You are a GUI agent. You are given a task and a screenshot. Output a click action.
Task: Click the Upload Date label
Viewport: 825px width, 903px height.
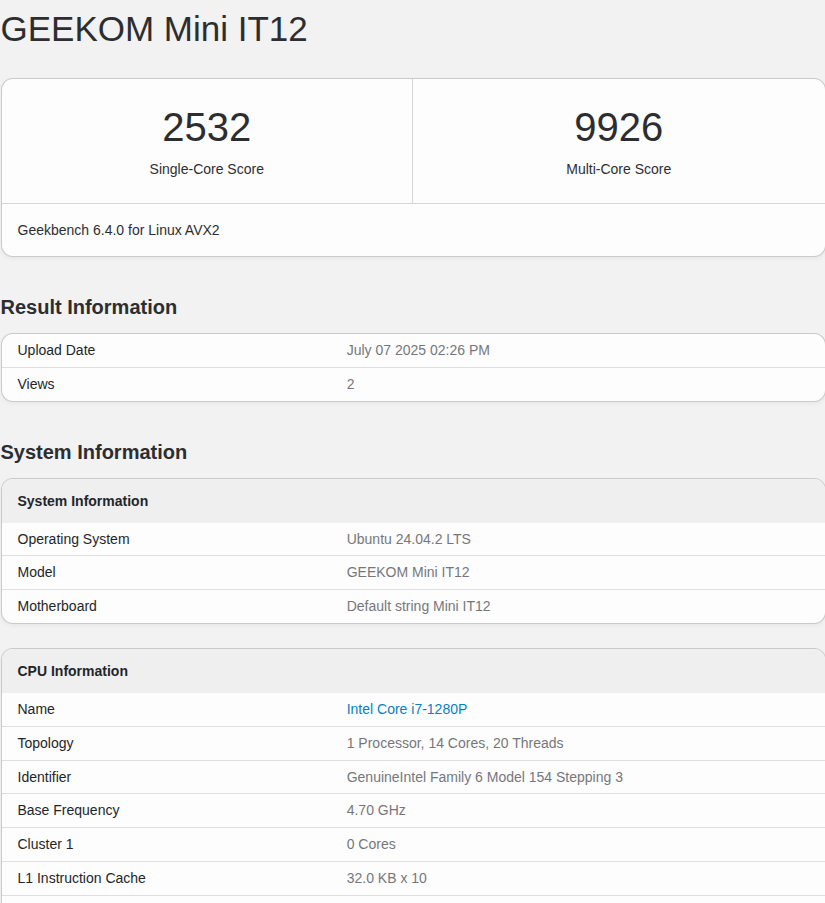coord(56,350)
